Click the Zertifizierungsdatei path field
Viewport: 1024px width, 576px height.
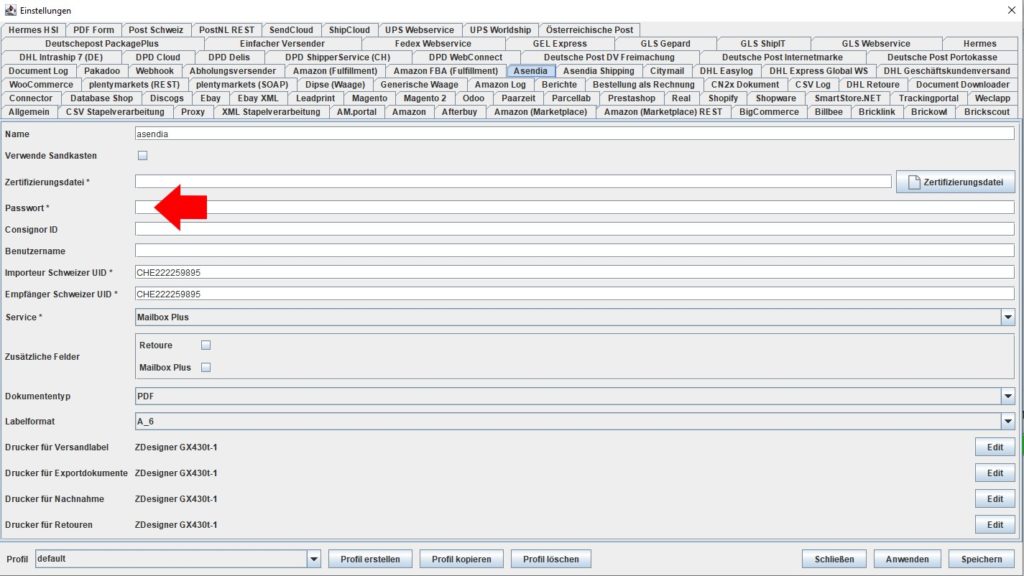coord(513,182)
